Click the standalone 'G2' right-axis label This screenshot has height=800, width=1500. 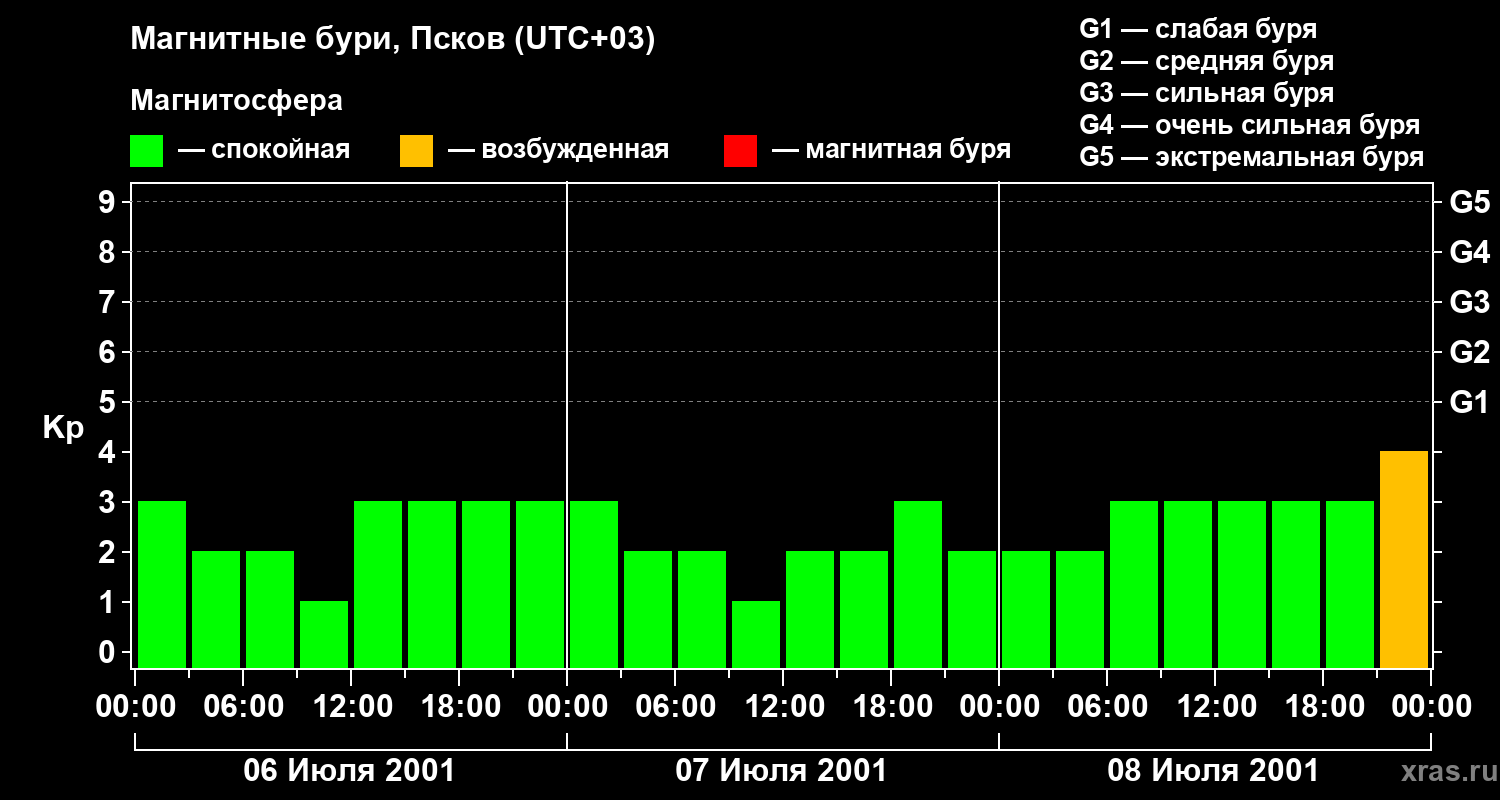pos(1470,352)
